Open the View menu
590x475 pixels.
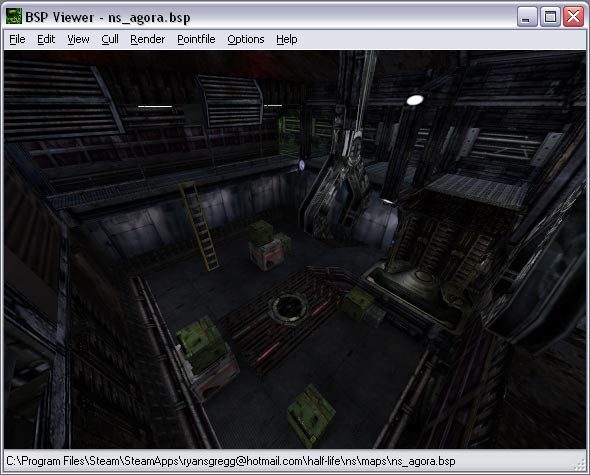coord(78,39)
